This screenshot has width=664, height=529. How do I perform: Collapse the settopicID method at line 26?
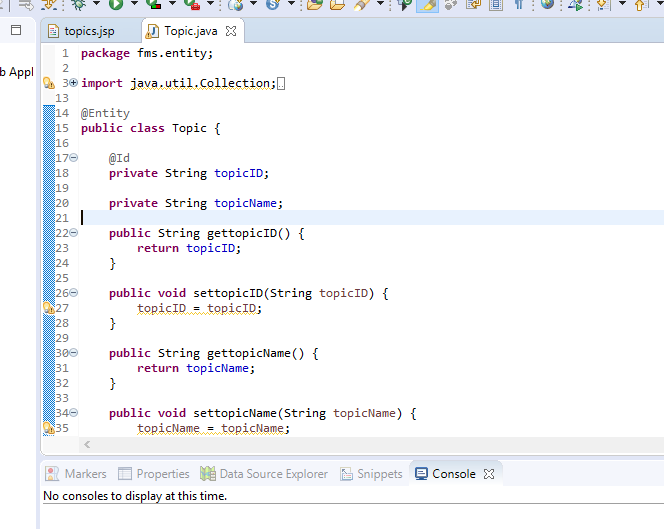tap(74, 293)
